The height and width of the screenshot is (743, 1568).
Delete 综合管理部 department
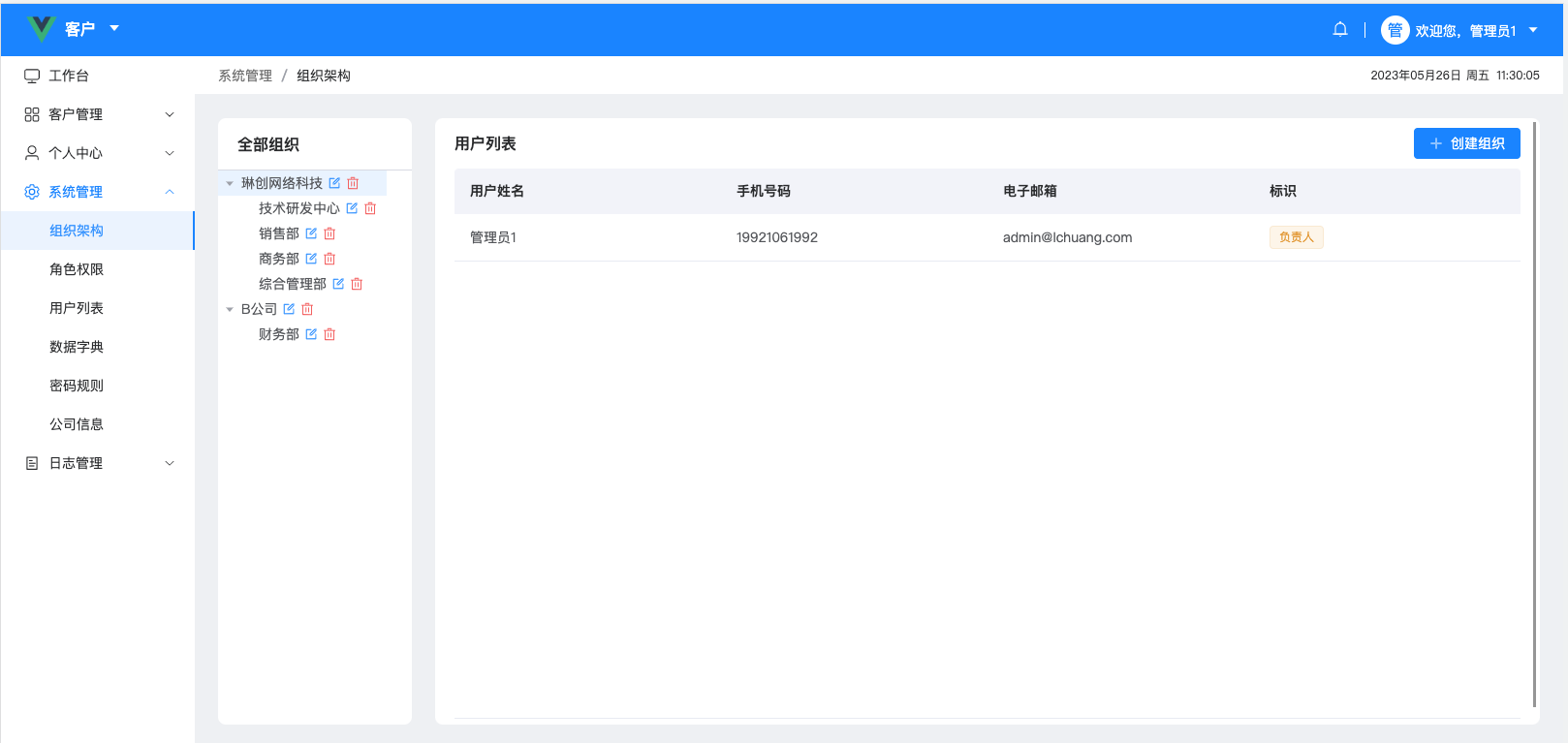coord(357,284)
